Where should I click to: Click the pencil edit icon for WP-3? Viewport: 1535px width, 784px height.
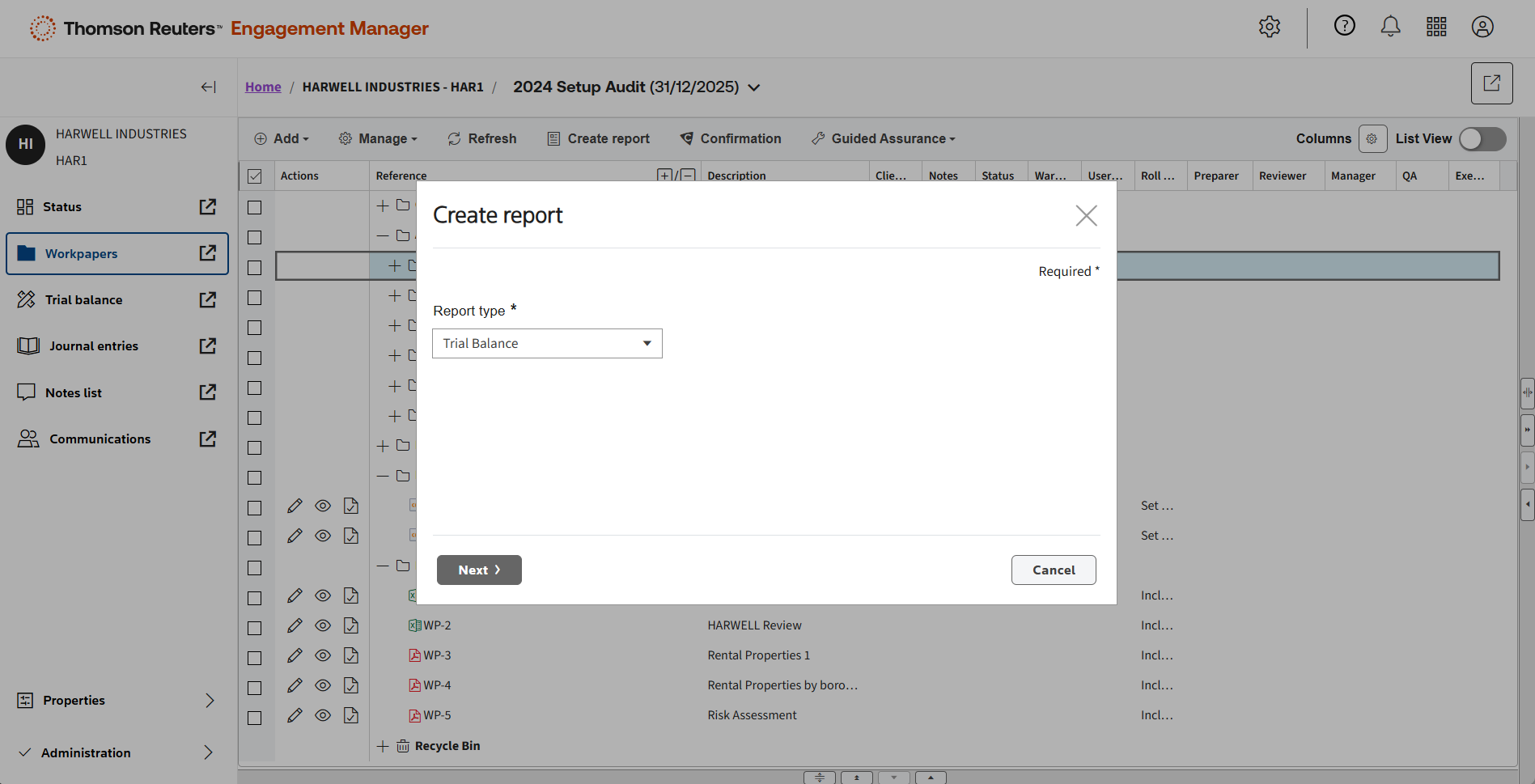pos(295,655)
